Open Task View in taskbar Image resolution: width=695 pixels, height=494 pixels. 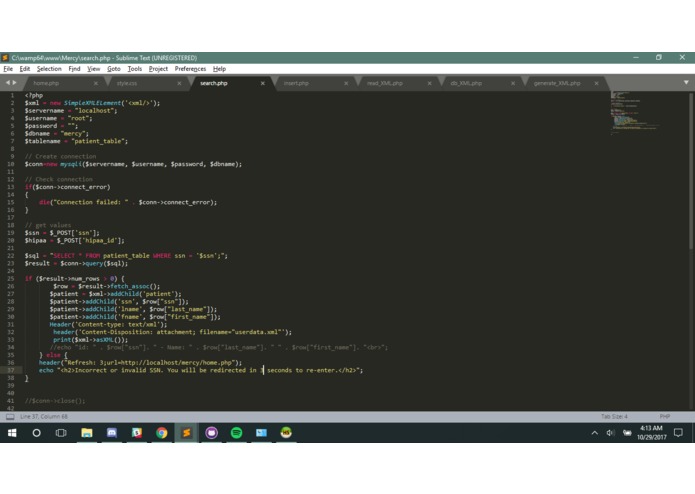click(61, 433)
